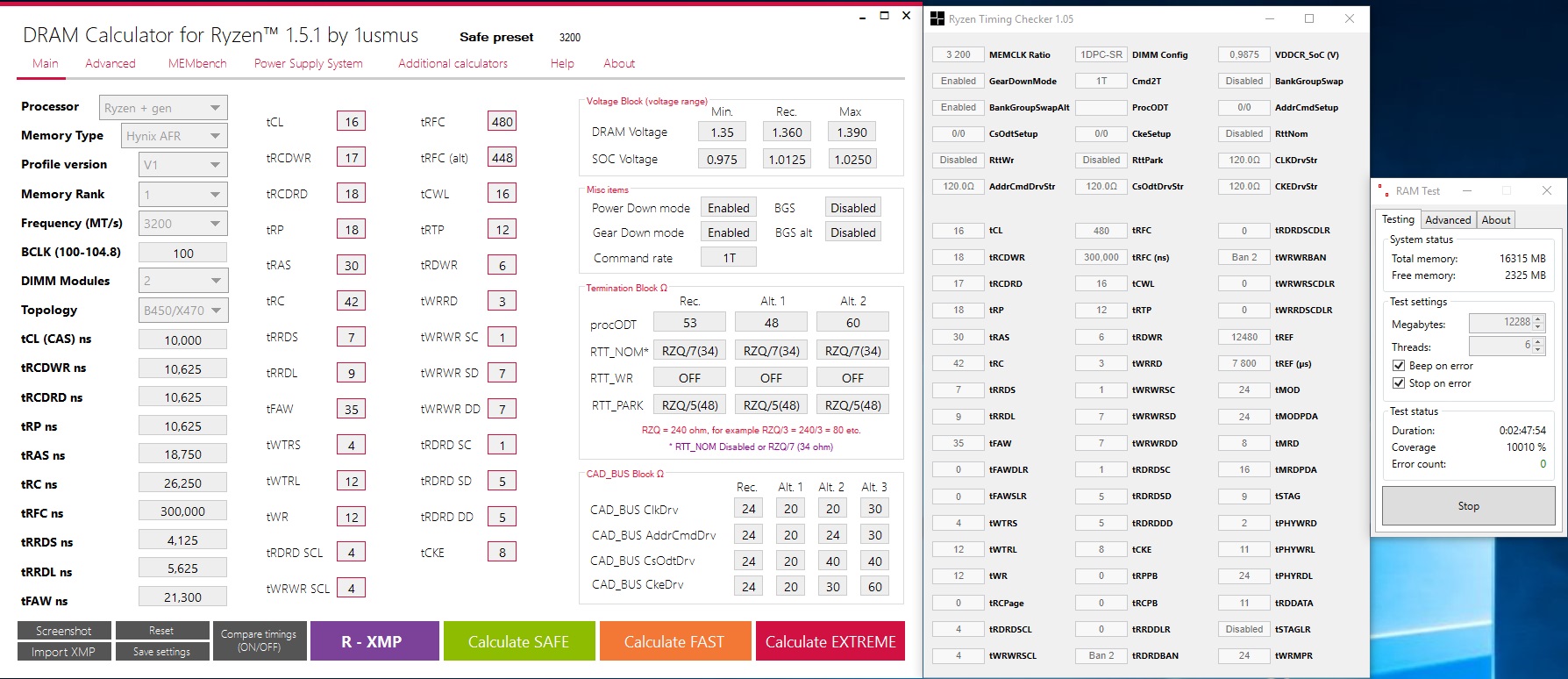1568x679 pixels.
Task: Open the MEMbench tab
Action: (x=197, y=63)
